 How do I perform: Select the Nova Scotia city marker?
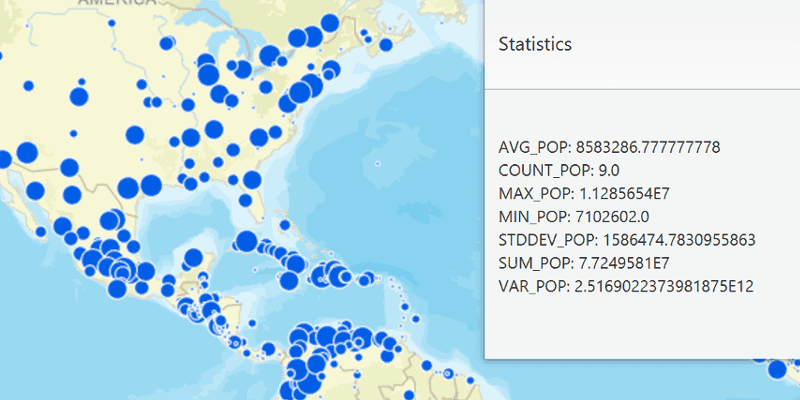pyautogui.click(x=386, y=45)
